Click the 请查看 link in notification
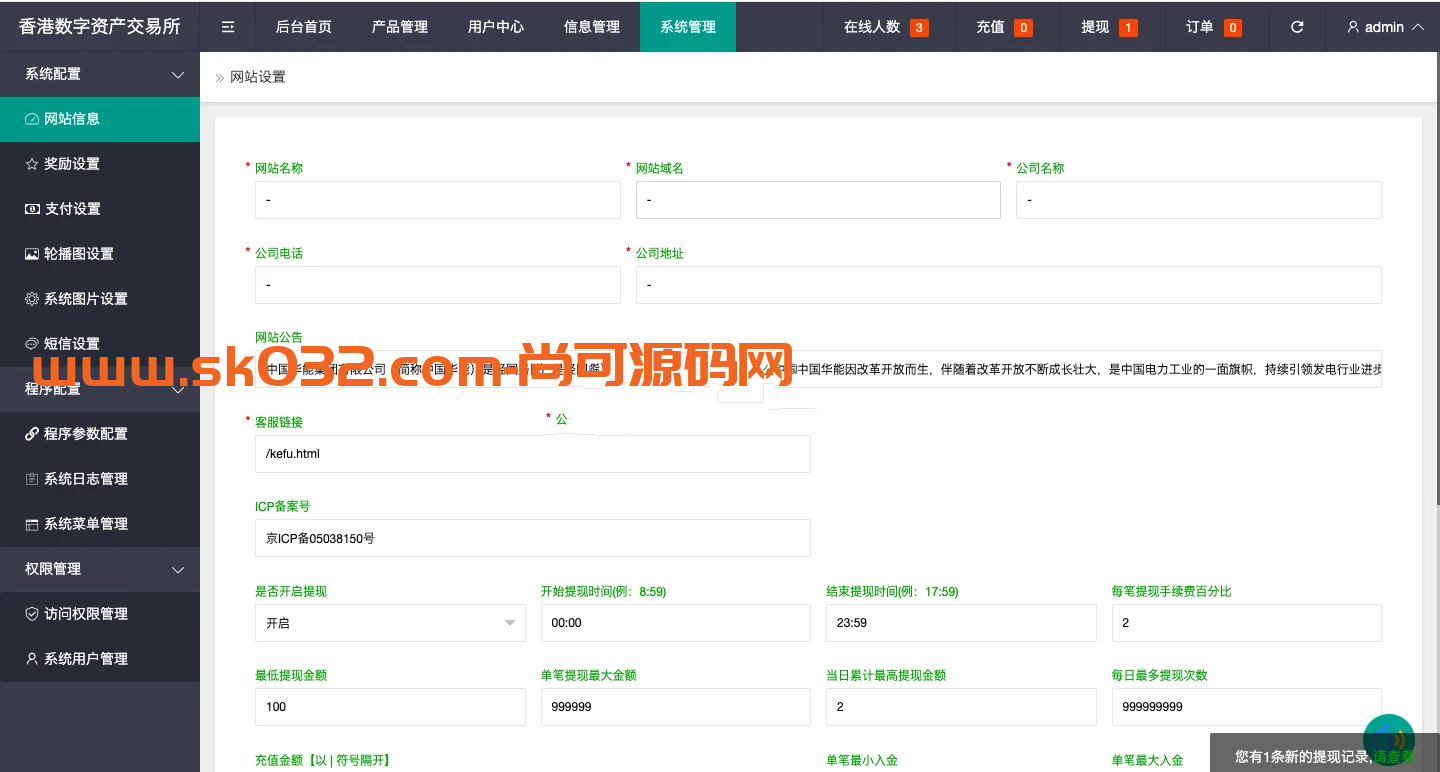Screen dimensions: 1440x772 [1394, 758]
